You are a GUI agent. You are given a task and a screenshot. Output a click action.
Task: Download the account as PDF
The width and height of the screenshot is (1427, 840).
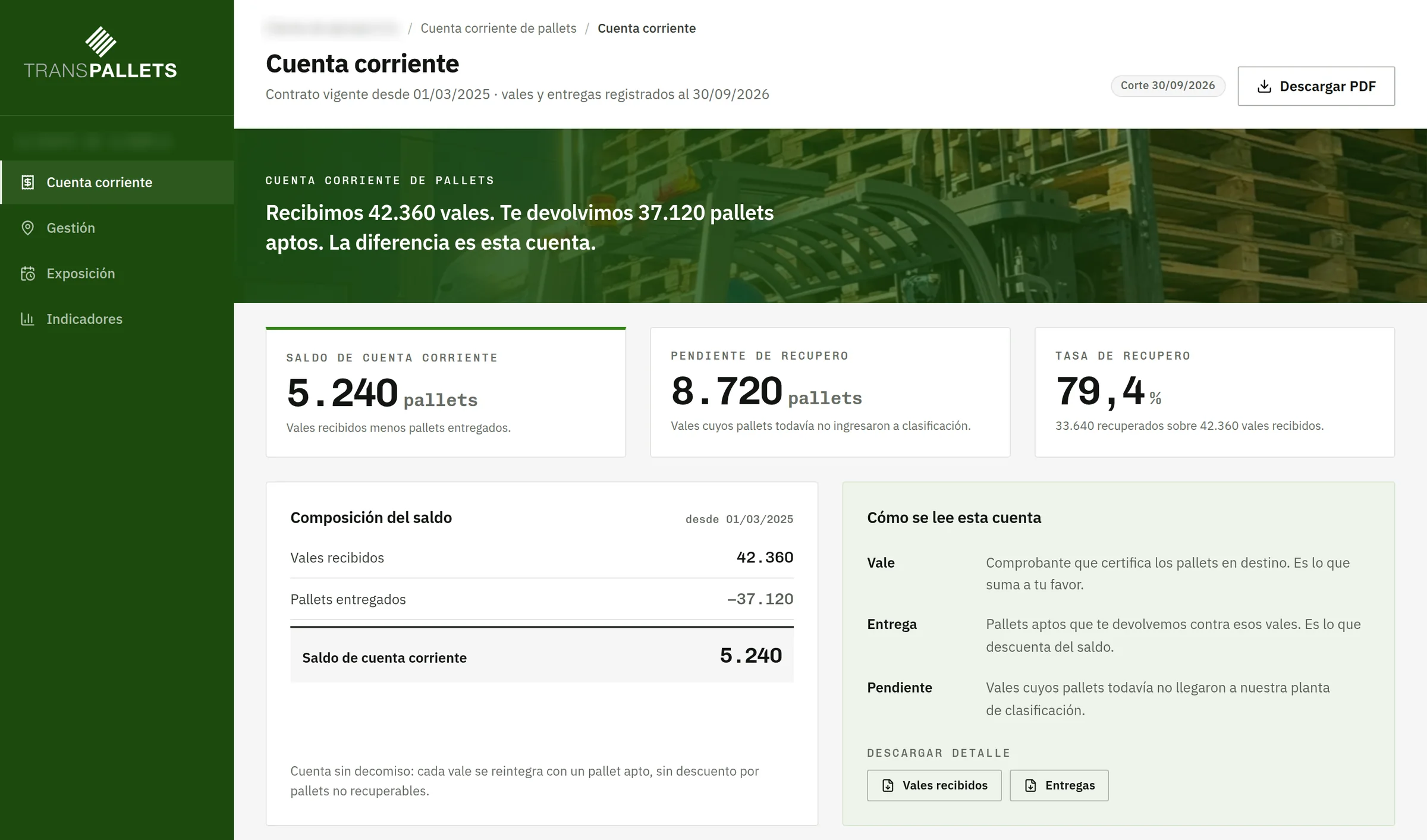click(1316, 86)
